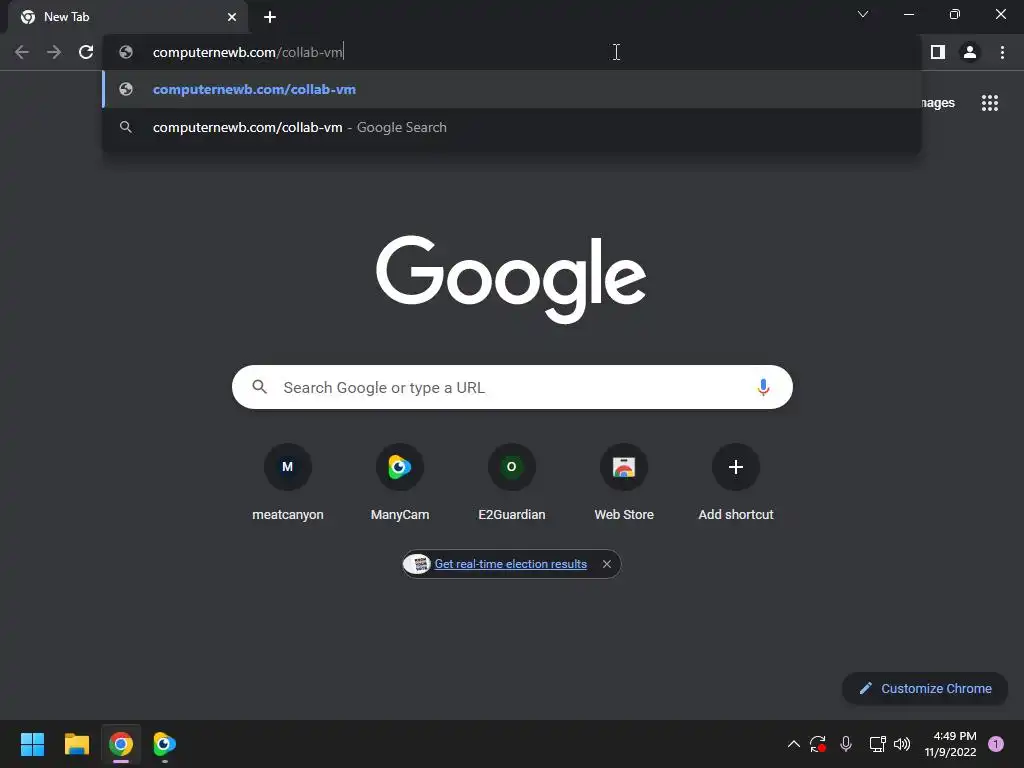Click the Search Google or type a URL box

[x=512, y=387]
